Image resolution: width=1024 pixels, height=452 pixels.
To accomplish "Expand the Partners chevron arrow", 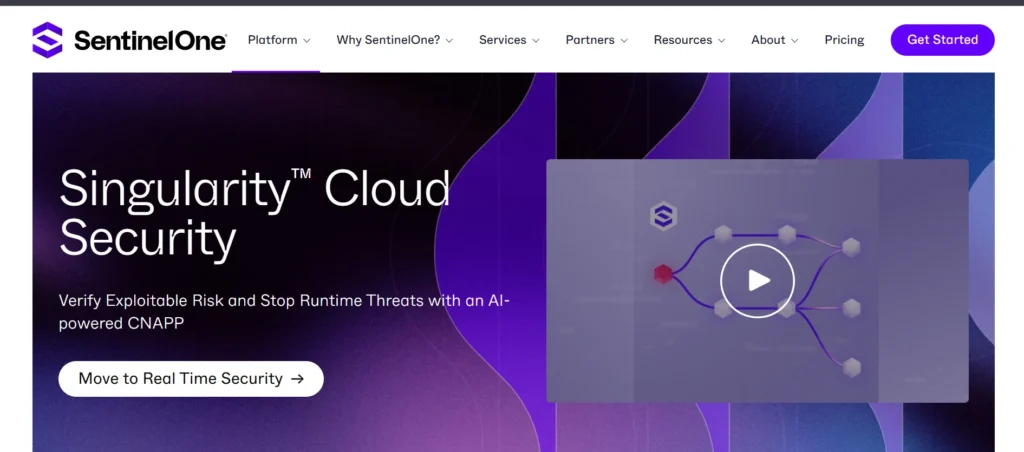I will tap(624, 40).
